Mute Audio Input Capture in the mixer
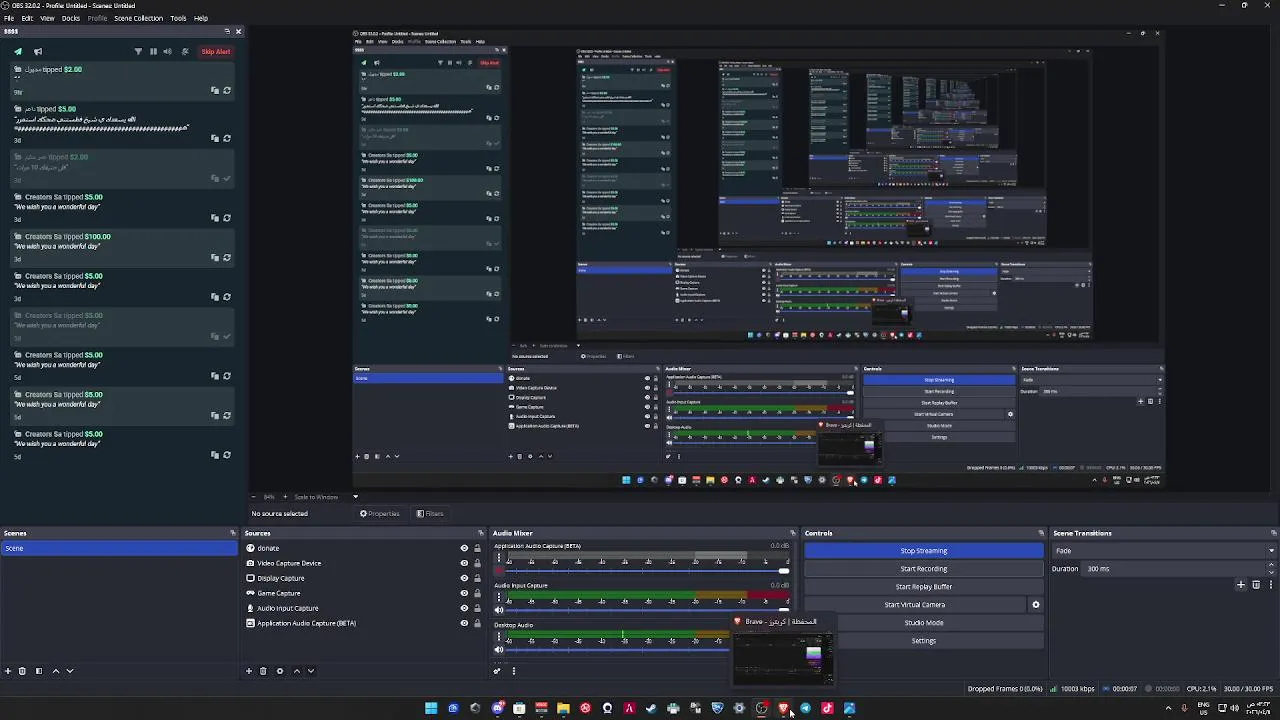This screenshot has height=720, width=1280. [x=499, y=610]
